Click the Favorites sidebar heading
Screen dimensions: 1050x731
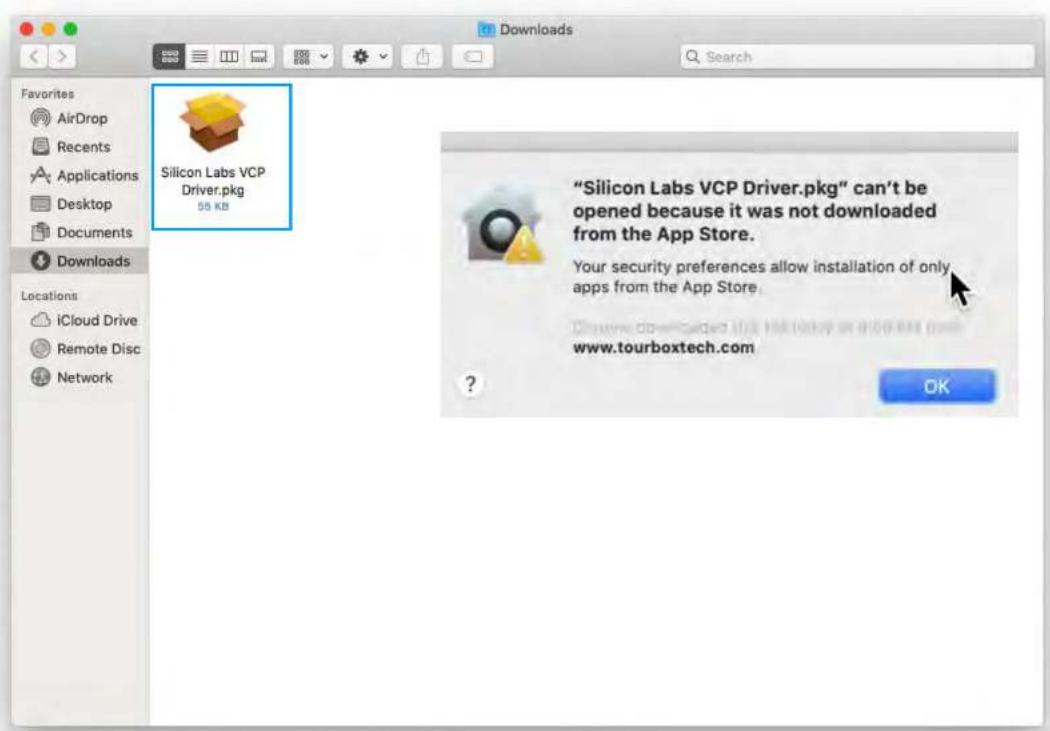click(48, 94)
